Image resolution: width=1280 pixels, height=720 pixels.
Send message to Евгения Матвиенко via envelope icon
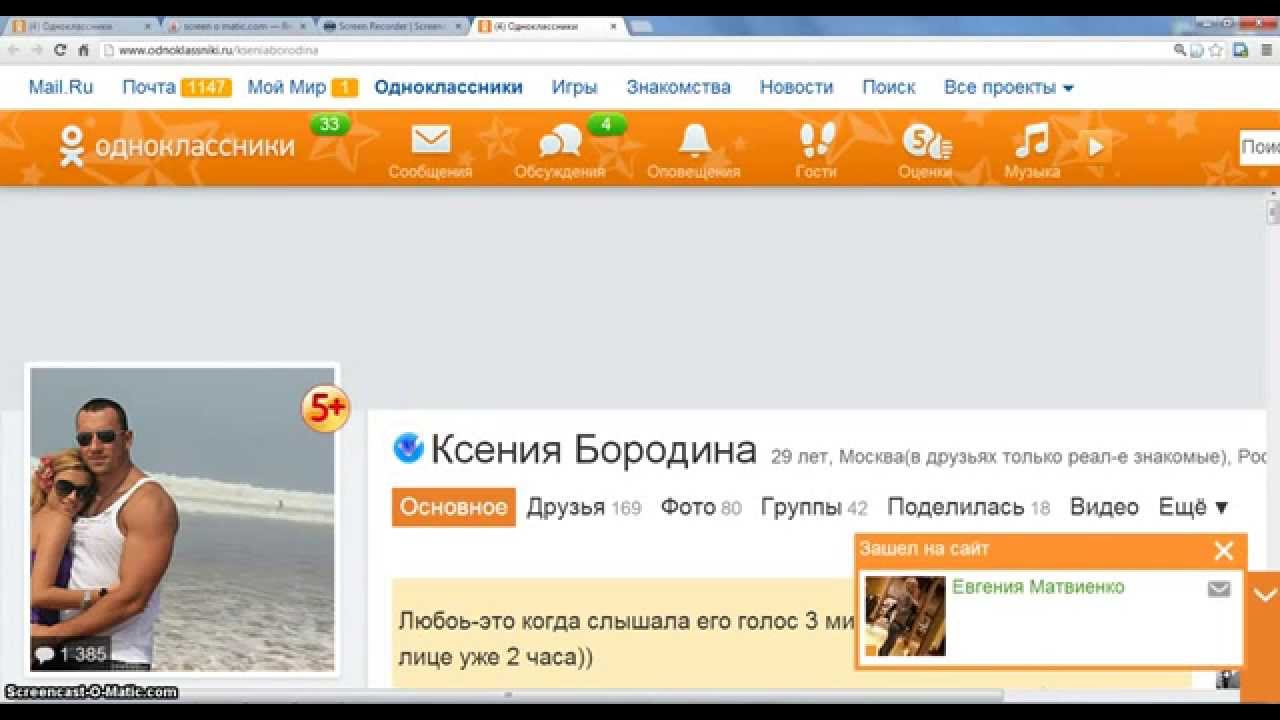point(1219,589)
